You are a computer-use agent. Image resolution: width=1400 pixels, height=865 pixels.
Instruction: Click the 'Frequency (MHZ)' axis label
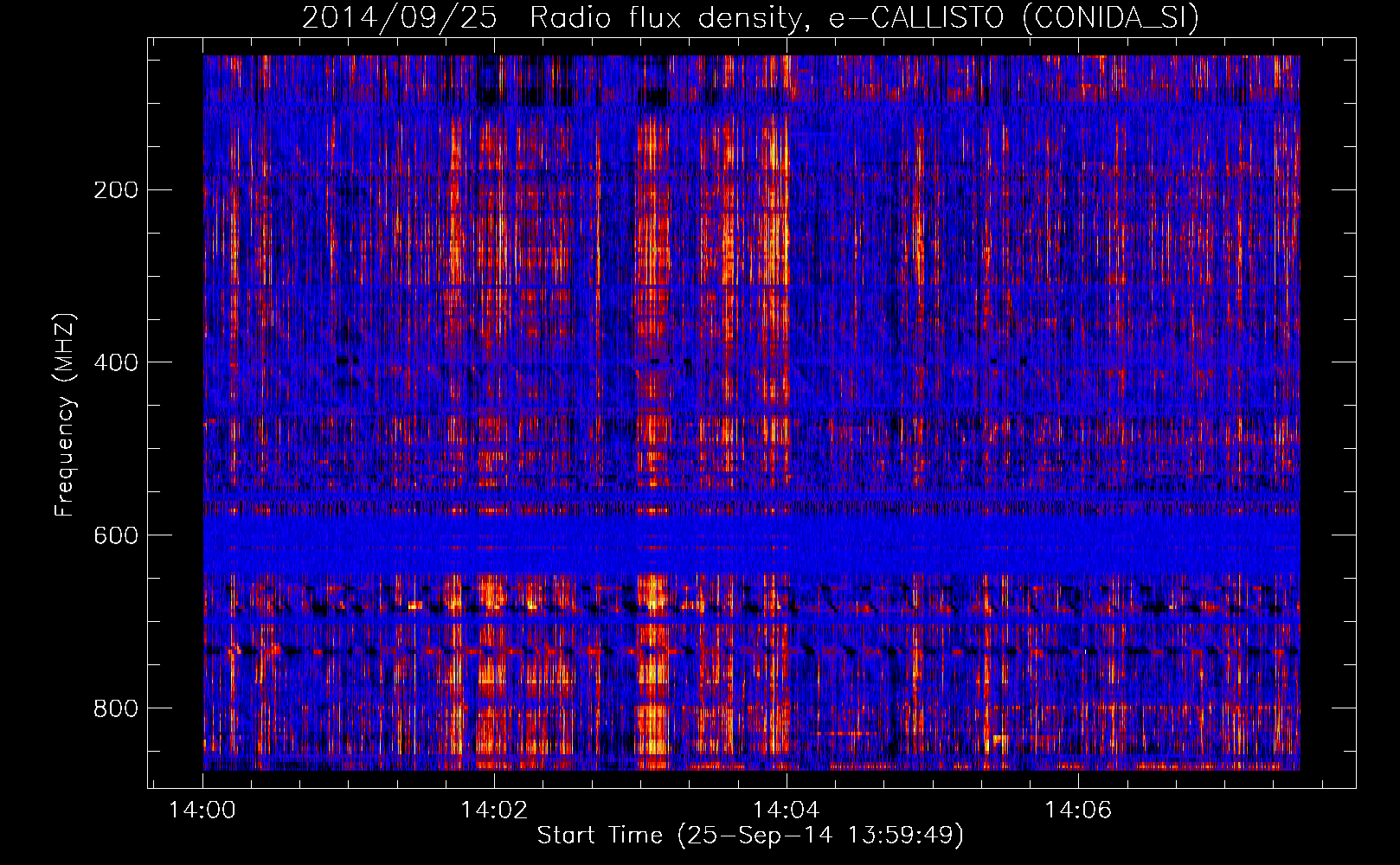tap(64, 415)
